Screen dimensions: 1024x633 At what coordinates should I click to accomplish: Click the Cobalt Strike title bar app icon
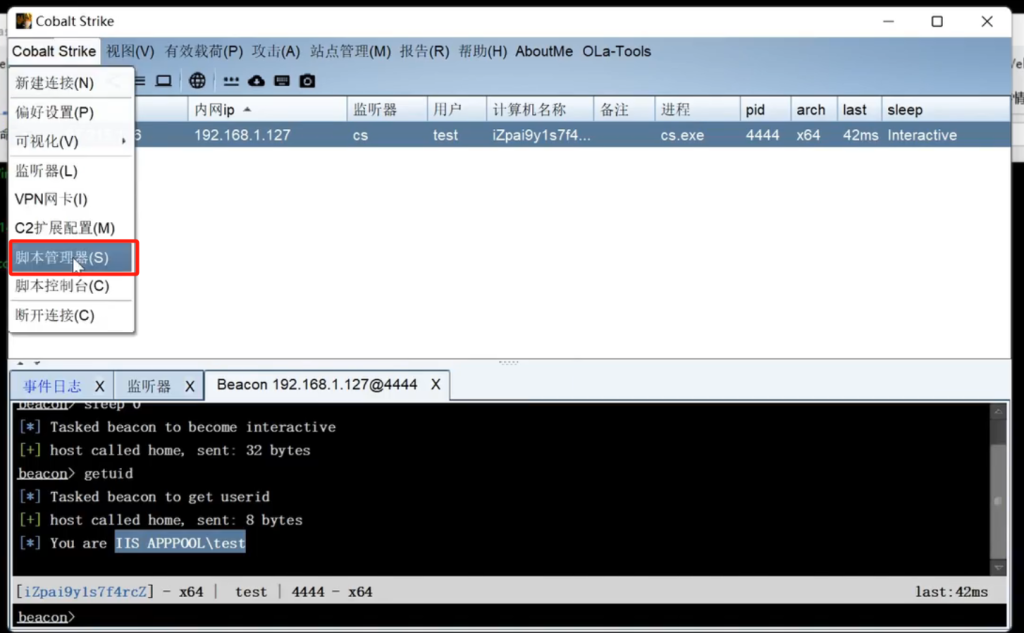pyautogui.click(x=24, y=21)
